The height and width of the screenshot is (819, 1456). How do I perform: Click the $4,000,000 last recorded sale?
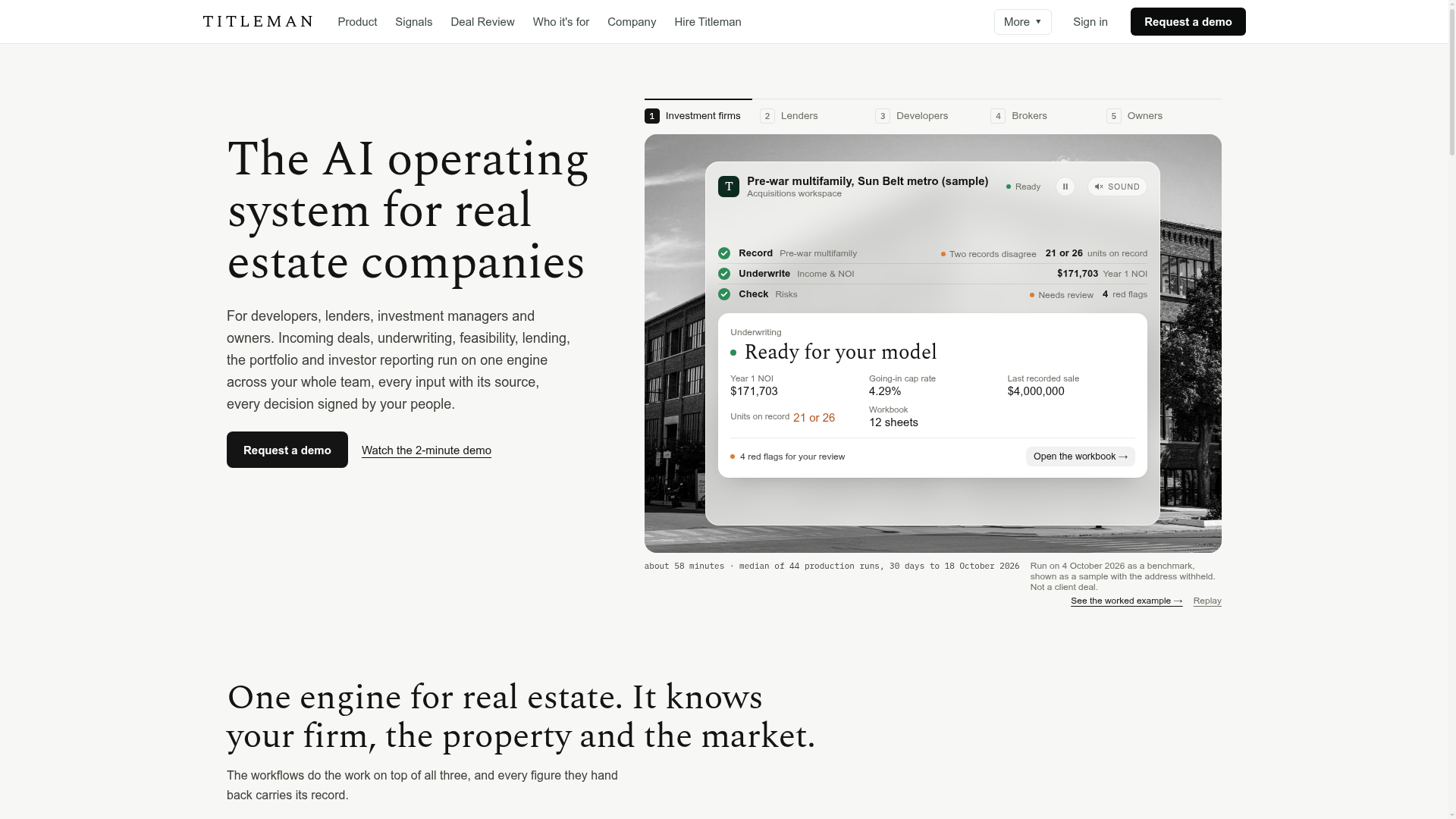click(1036, 391)
